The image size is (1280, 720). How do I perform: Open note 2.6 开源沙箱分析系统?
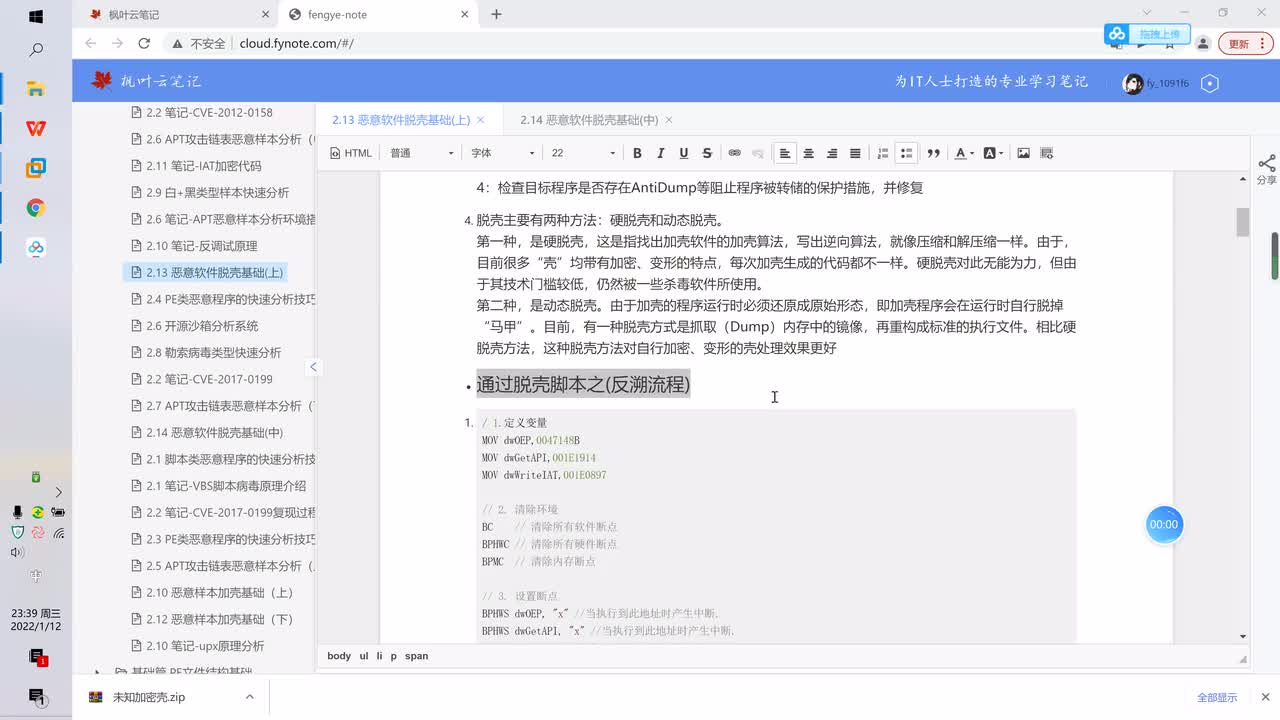click(x=202, y=326)
